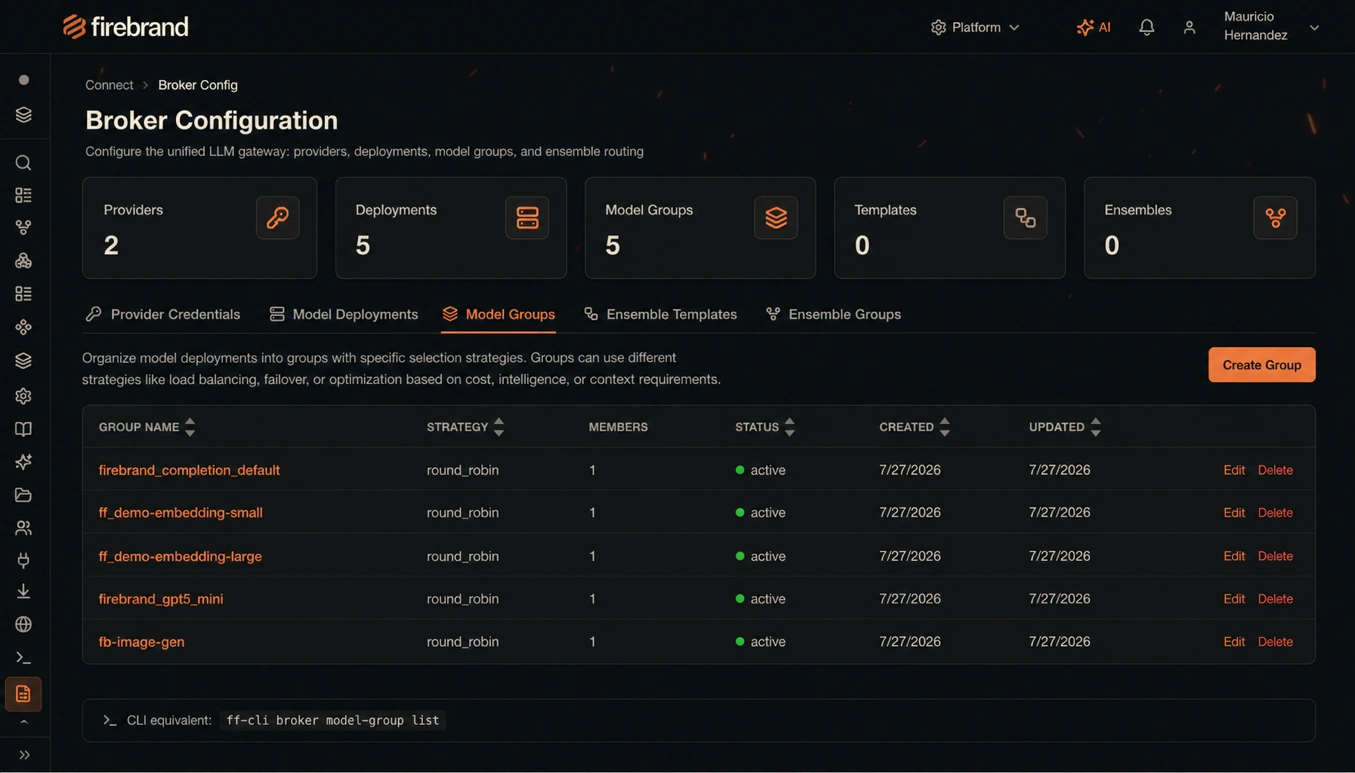
Task: Open the firebrand_gpt5_mini group link
Action: pyautogui.click(x=161, y=599)
